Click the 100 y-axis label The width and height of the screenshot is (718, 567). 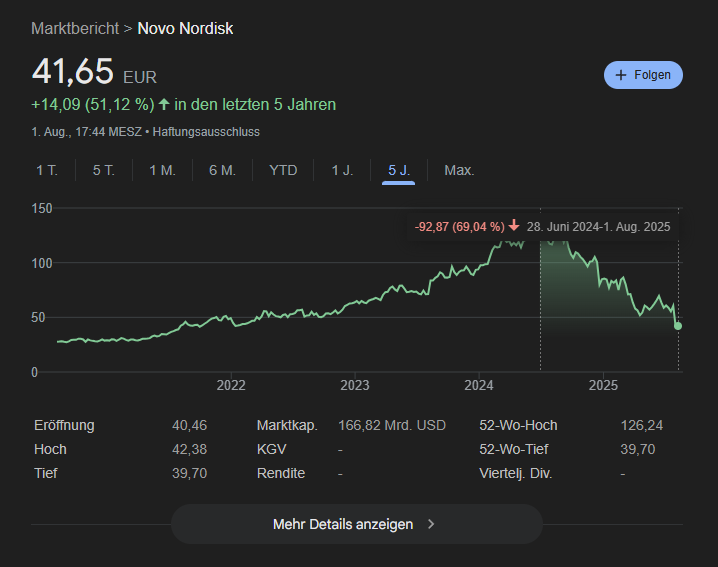point(42,263)
